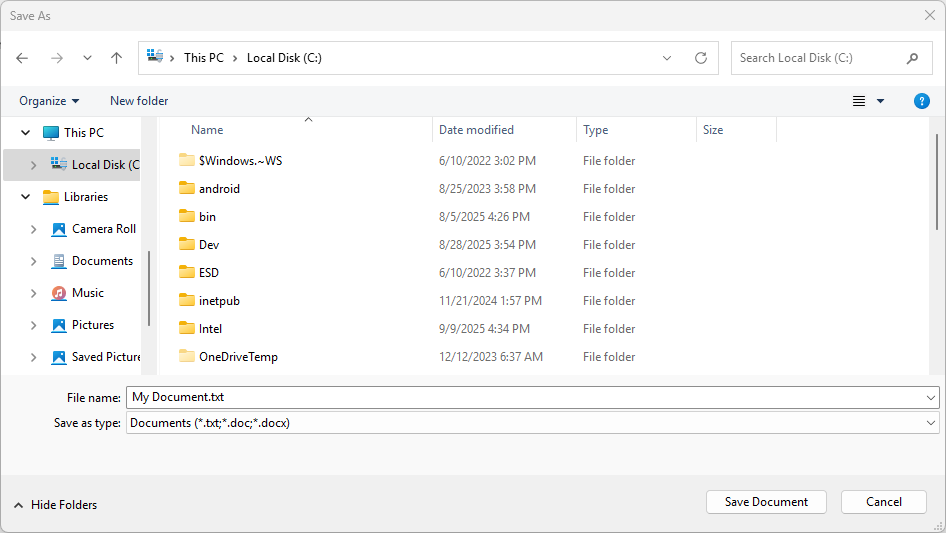This screenshot has width=946, height=533.
Task: Click the view layout icon
Action: 858,101
